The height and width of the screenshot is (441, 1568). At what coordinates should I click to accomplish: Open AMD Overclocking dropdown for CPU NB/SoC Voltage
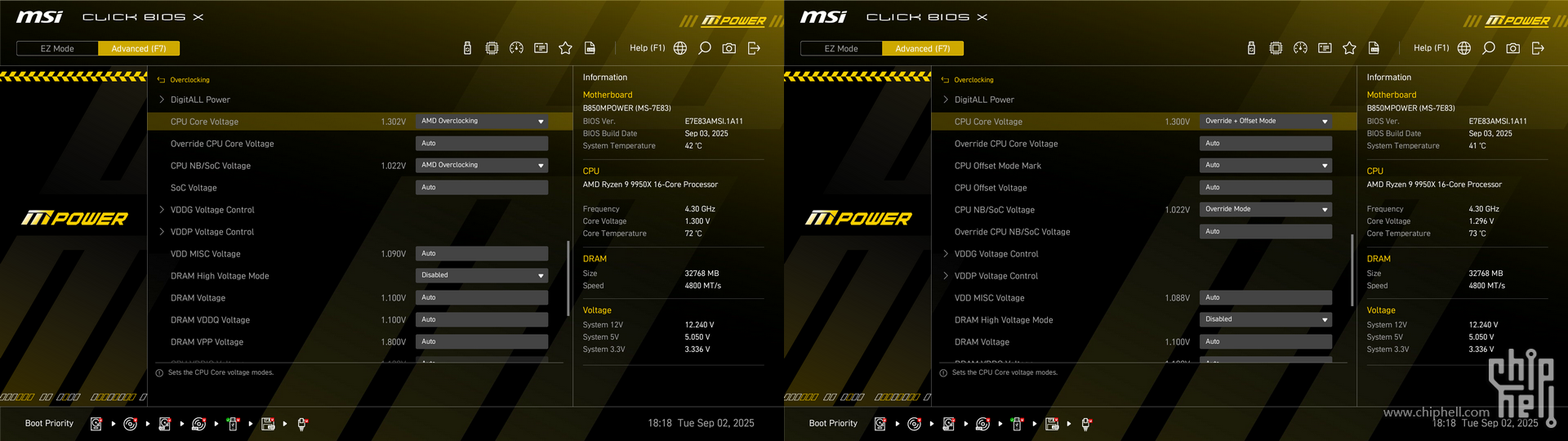click(x=482, y=165)
